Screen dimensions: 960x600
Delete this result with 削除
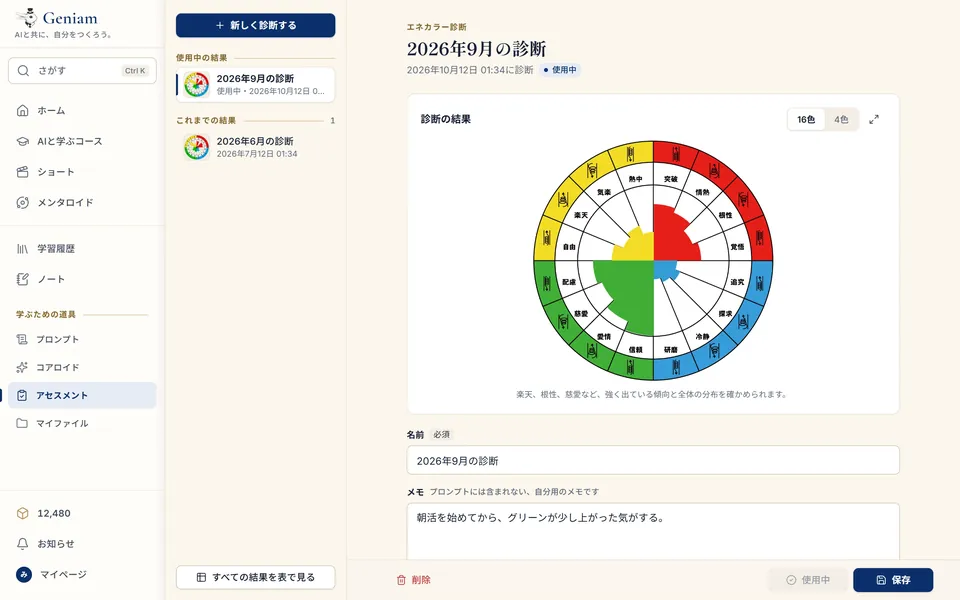pos(413,580)
